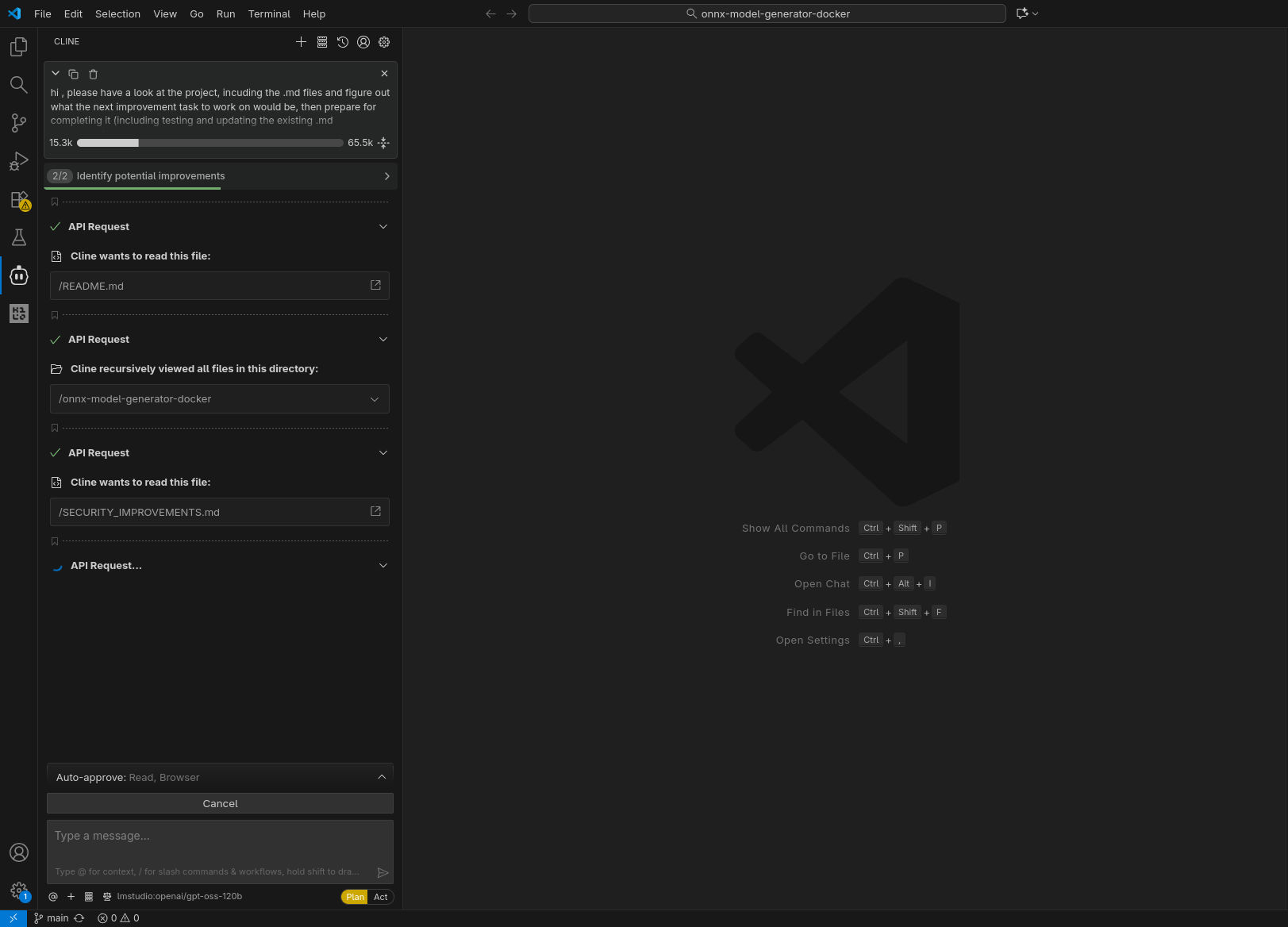The image size is (1288, 927).
Task: Open the Terminal menu
Action: coord(269,13)
